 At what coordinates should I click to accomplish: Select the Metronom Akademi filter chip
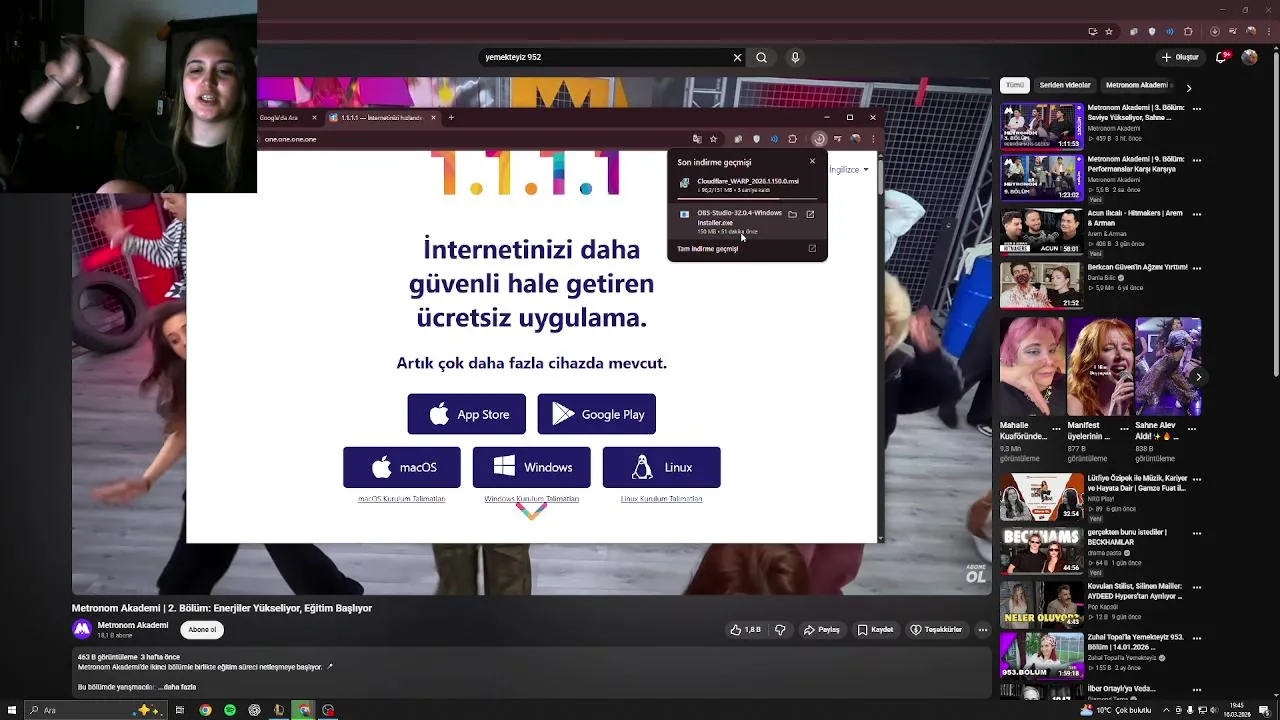click(1137, 86)
